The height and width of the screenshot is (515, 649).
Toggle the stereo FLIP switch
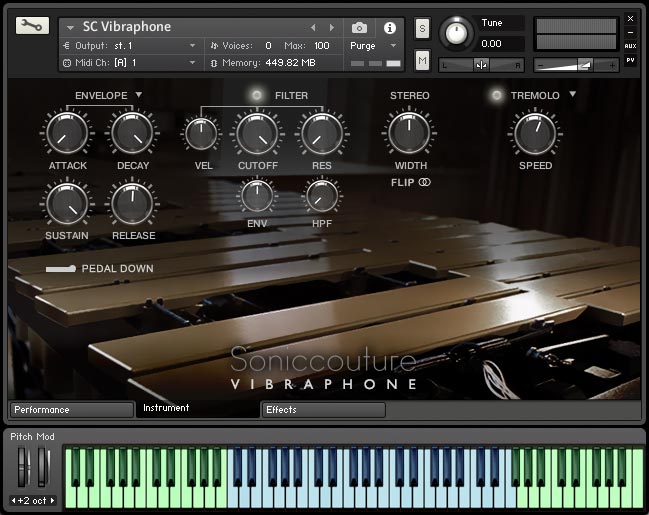425,182
